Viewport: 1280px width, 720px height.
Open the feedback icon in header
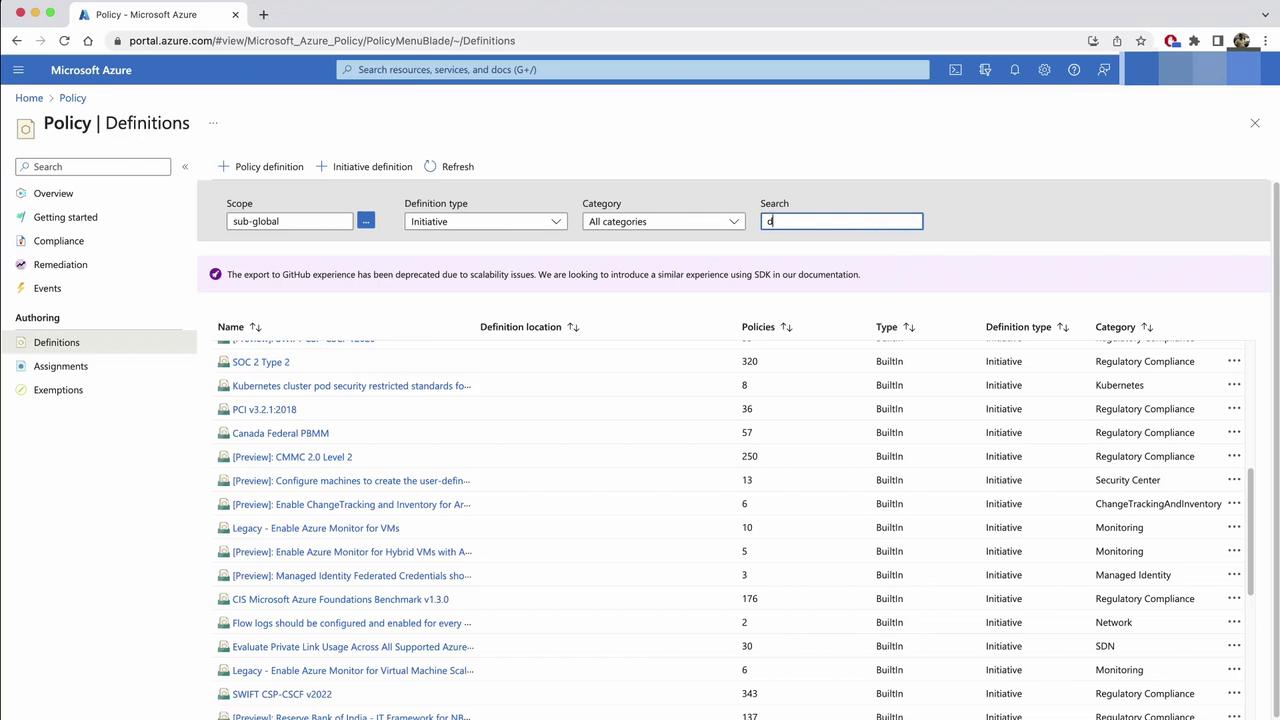[1104, 70]
